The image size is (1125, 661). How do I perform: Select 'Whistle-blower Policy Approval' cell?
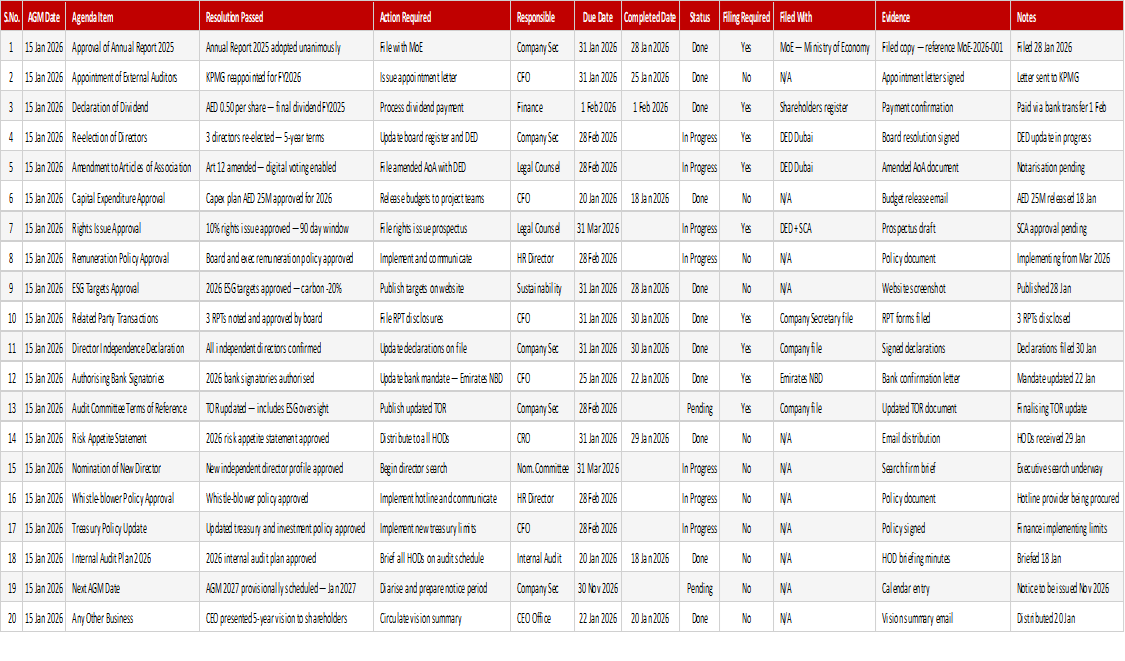point(132,498)
